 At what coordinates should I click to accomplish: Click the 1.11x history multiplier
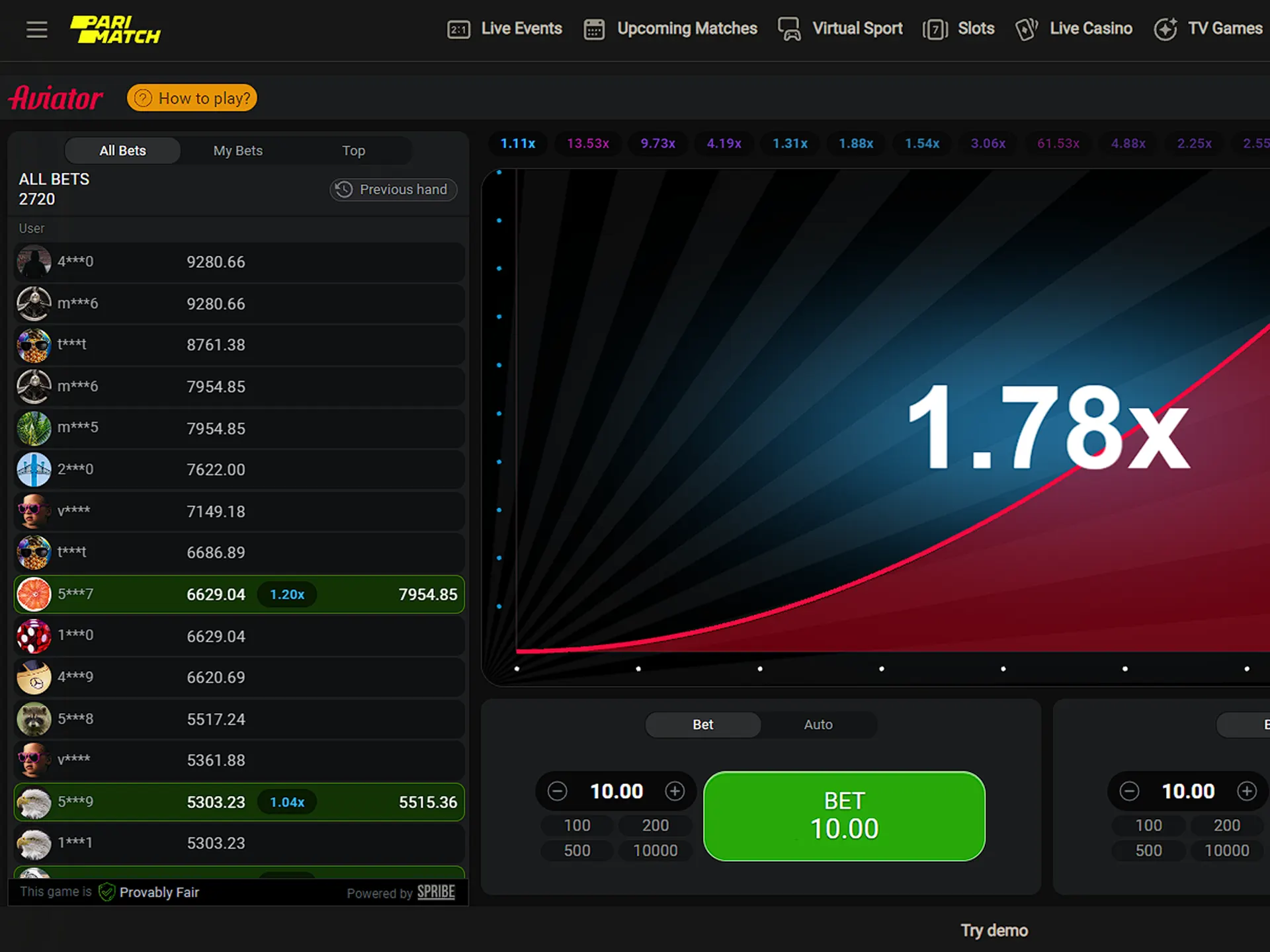coord(518,143)
